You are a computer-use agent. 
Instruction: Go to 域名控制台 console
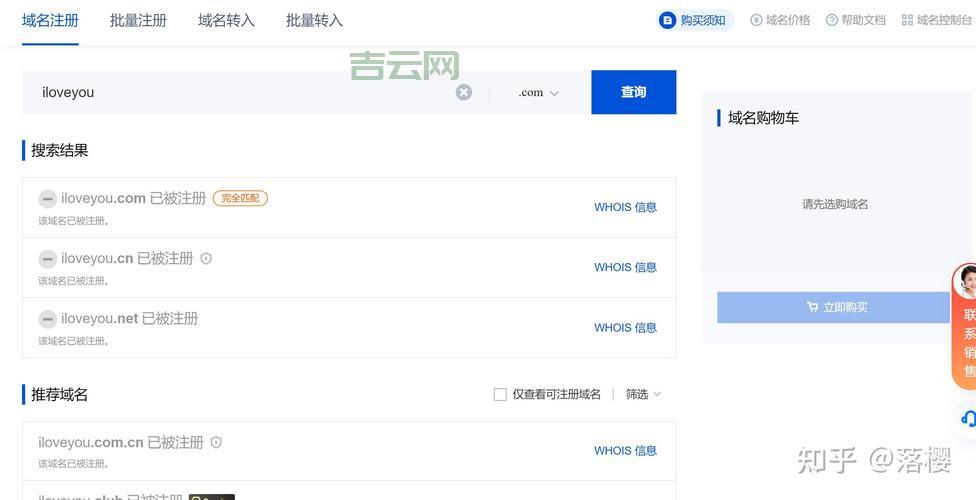937,20
